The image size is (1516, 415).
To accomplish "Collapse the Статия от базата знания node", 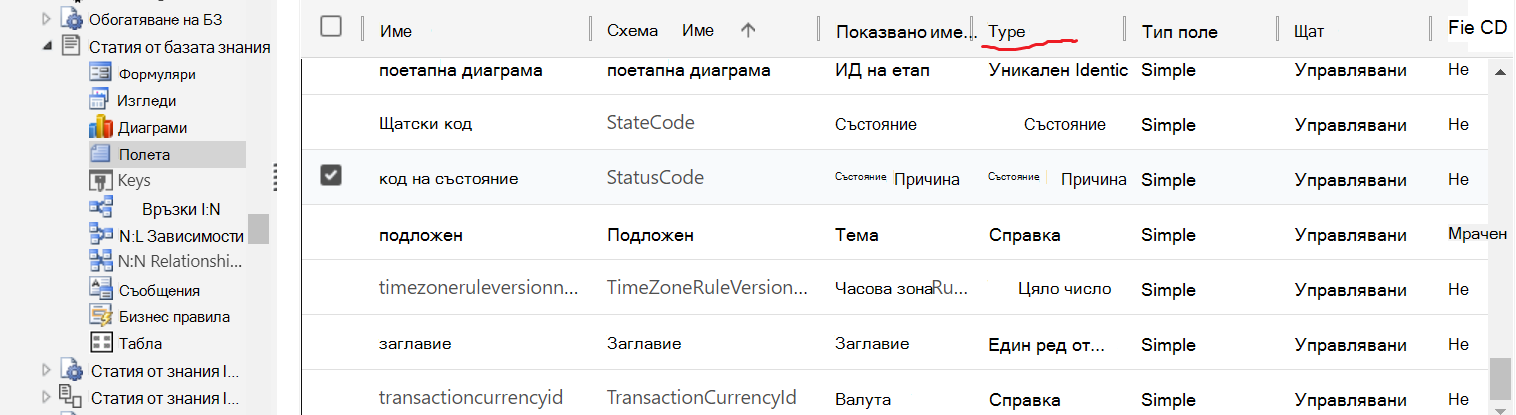I will [x=47, y=46].
